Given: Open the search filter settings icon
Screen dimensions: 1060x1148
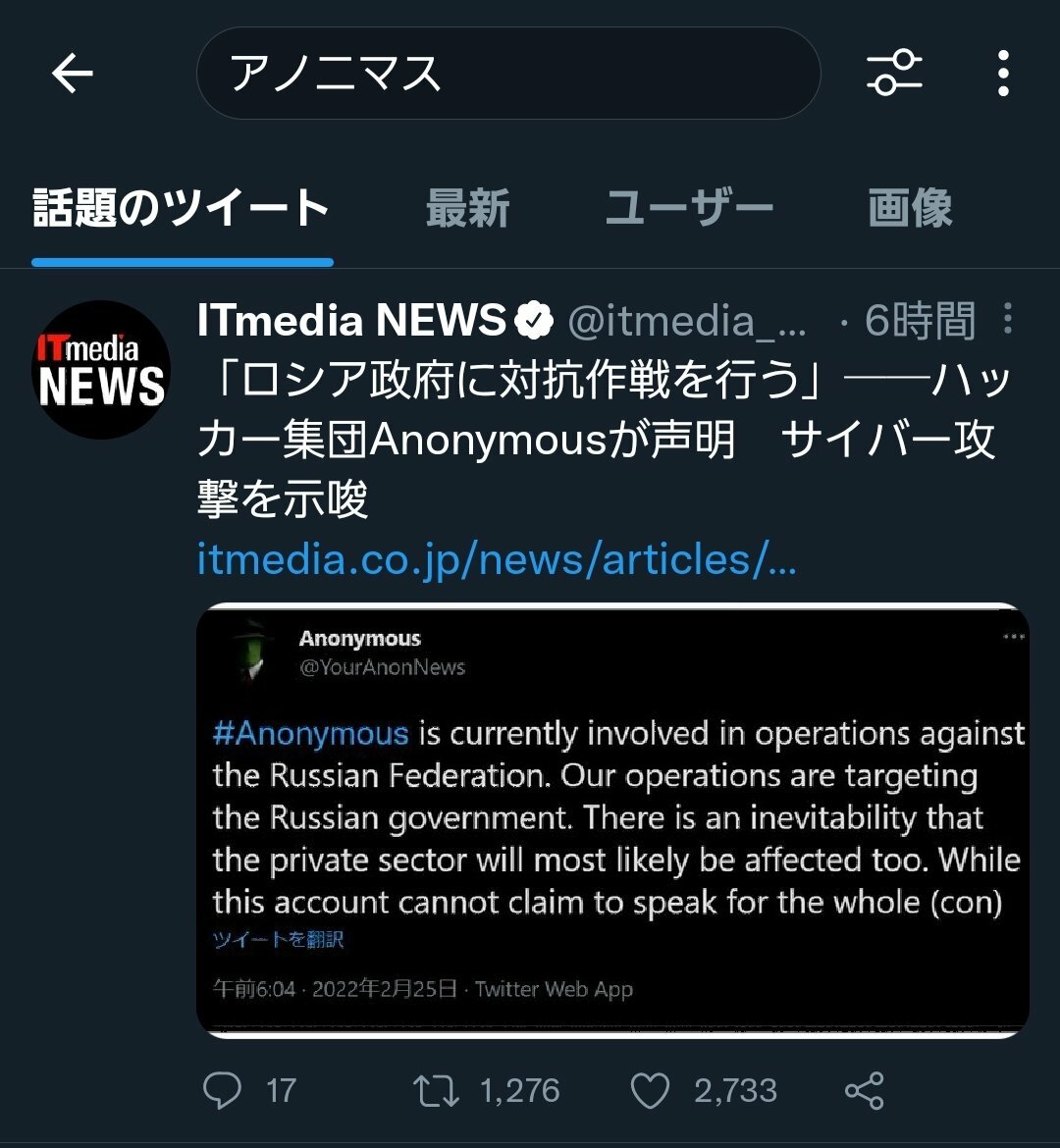Looking at the screenshot, I should point(894,73).
